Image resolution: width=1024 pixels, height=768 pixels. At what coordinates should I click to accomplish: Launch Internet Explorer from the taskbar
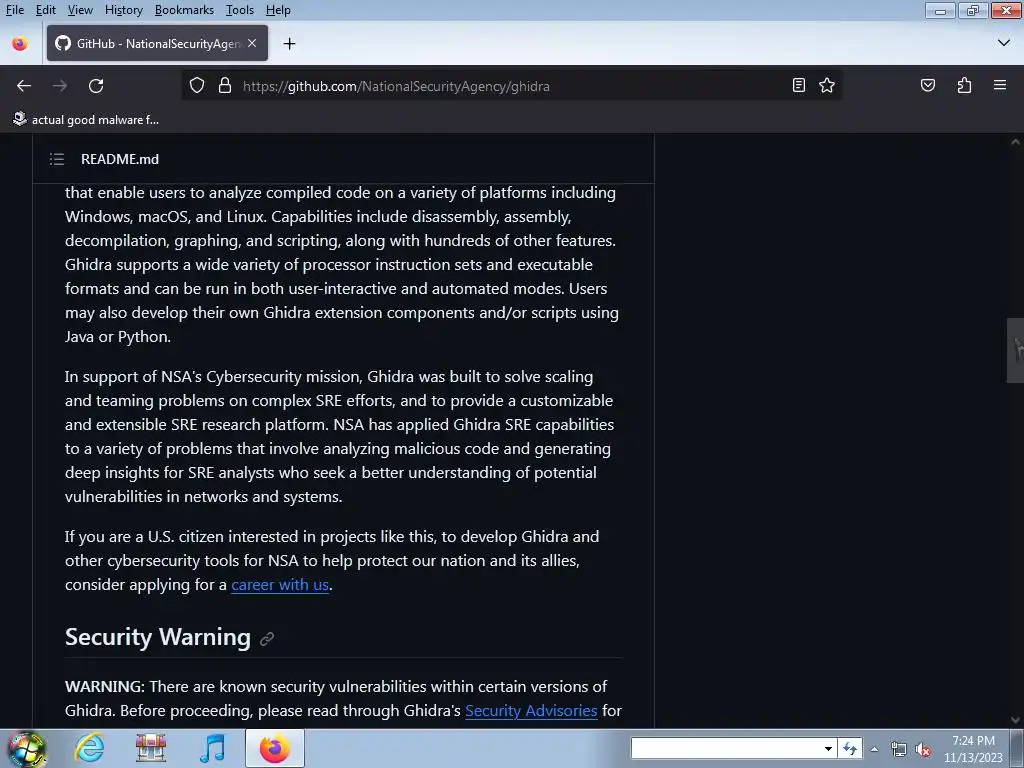coord(89,748)
